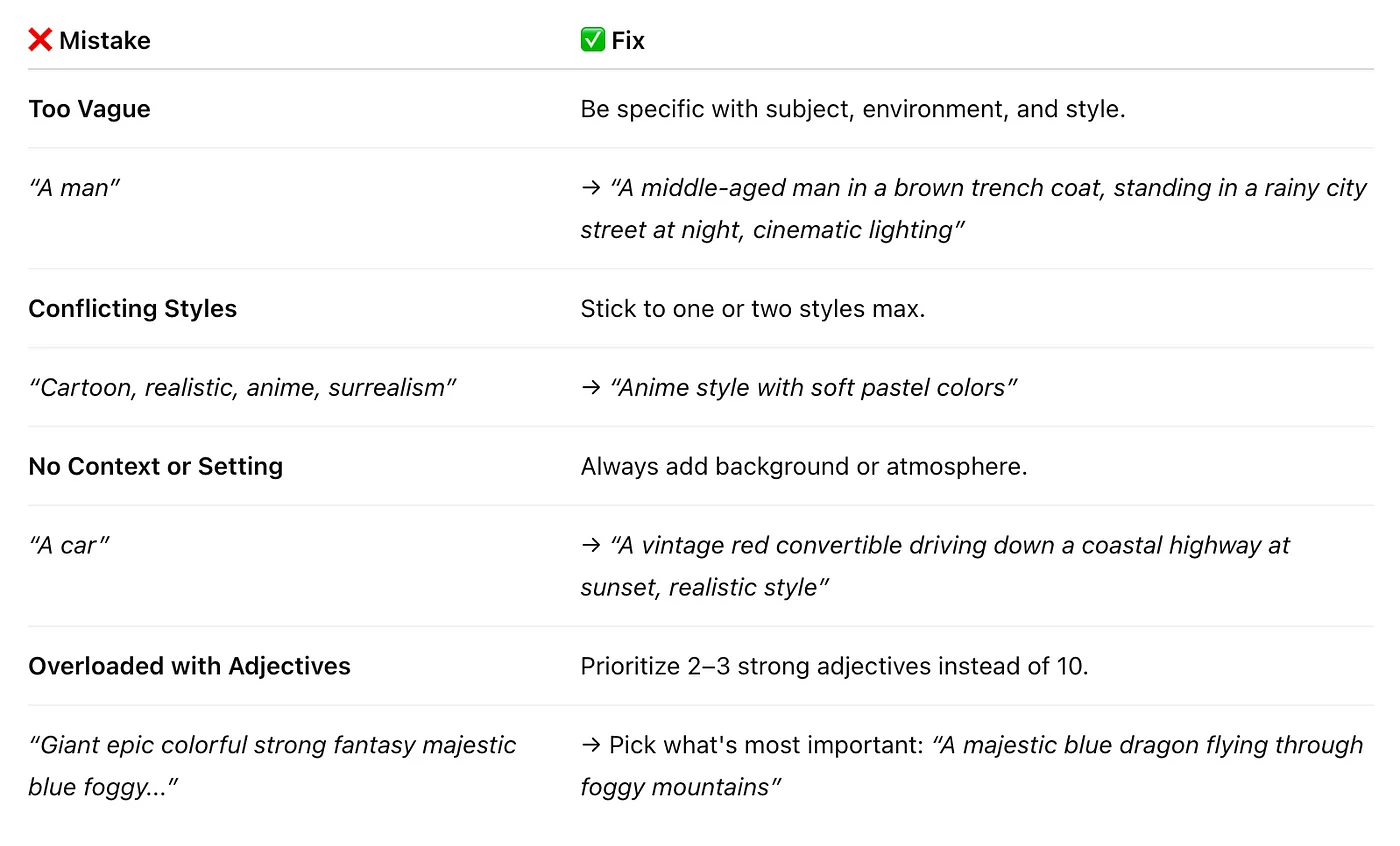This screenshot has height=846, width=1400.
Task: Click the "A man" example text
Action: [74, 188]
